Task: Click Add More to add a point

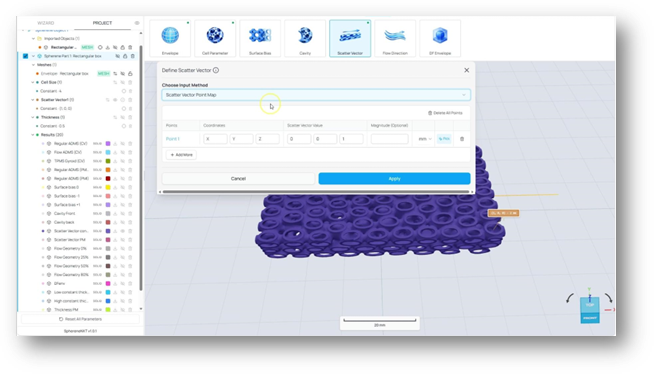Action: coord(181,155)
